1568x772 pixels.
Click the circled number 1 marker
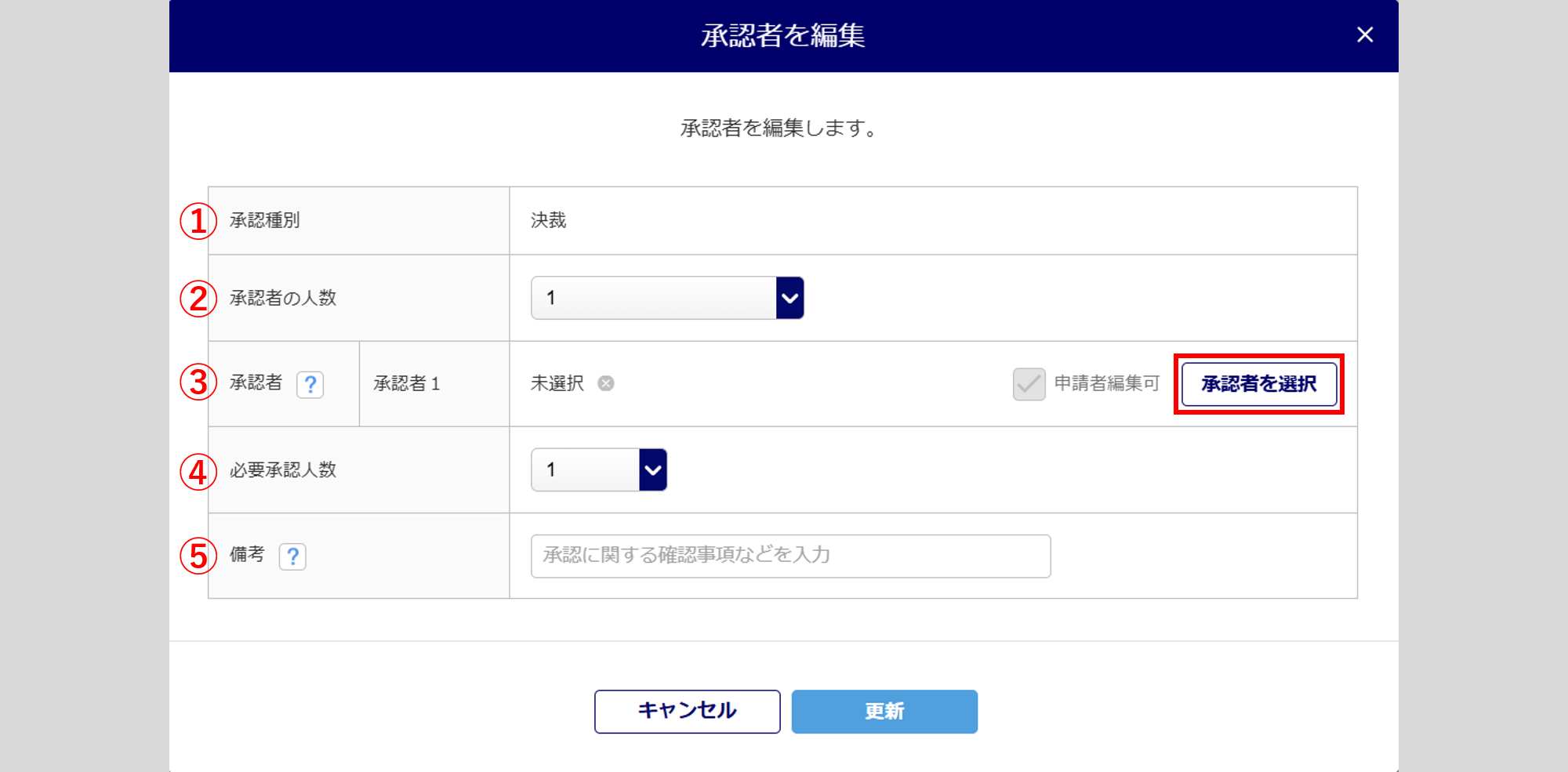(198, 221)
